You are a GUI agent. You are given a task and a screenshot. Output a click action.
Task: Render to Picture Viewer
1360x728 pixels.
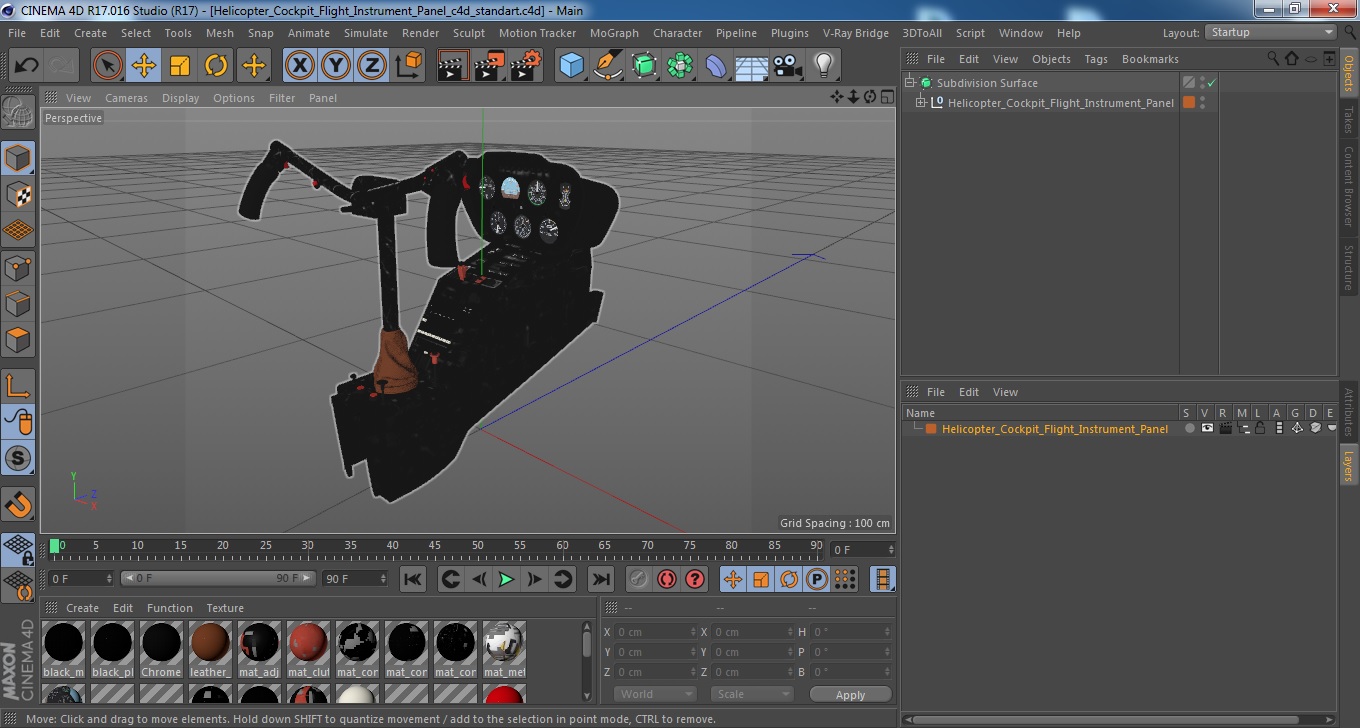click(490, 66)
